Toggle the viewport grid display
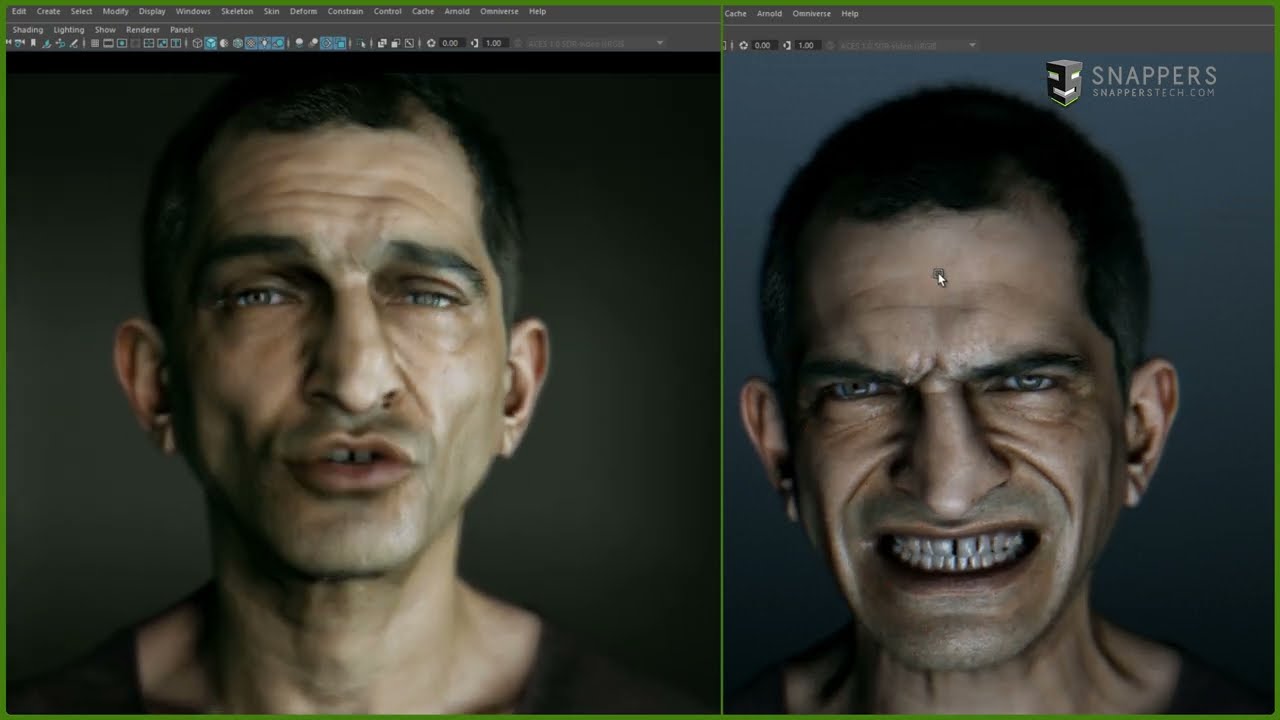 [x=95, y=43]
